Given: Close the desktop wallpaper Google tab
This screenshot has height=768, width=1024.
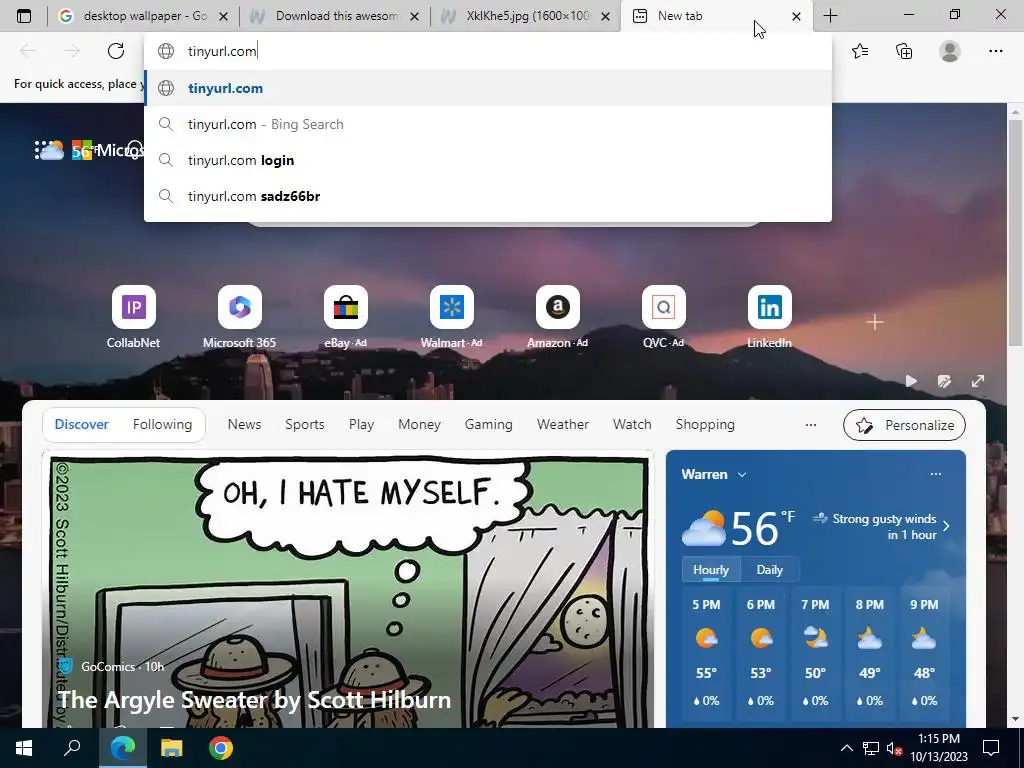Looking at the screenshot, I should coord(223,16).
